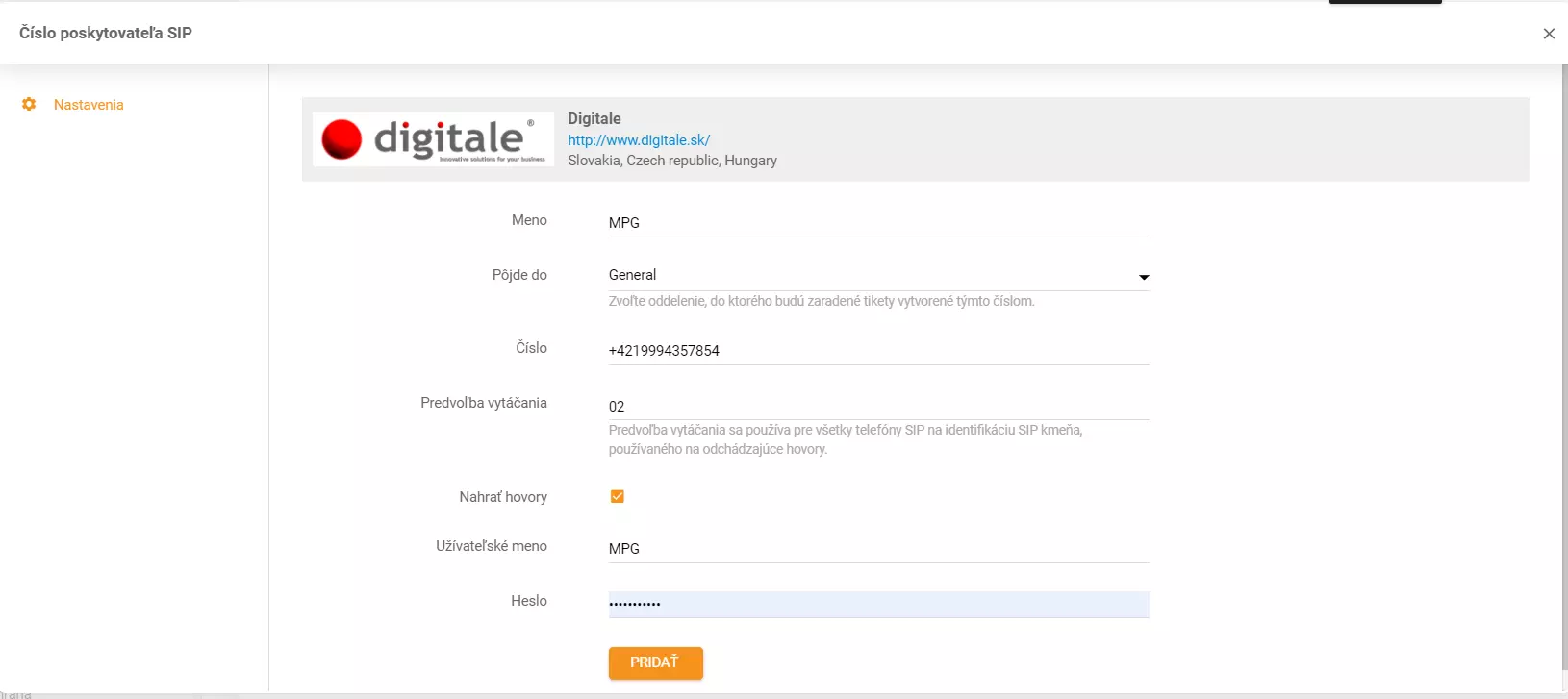Click the Pôjde do dropdown arrow

coord(1144,277)
